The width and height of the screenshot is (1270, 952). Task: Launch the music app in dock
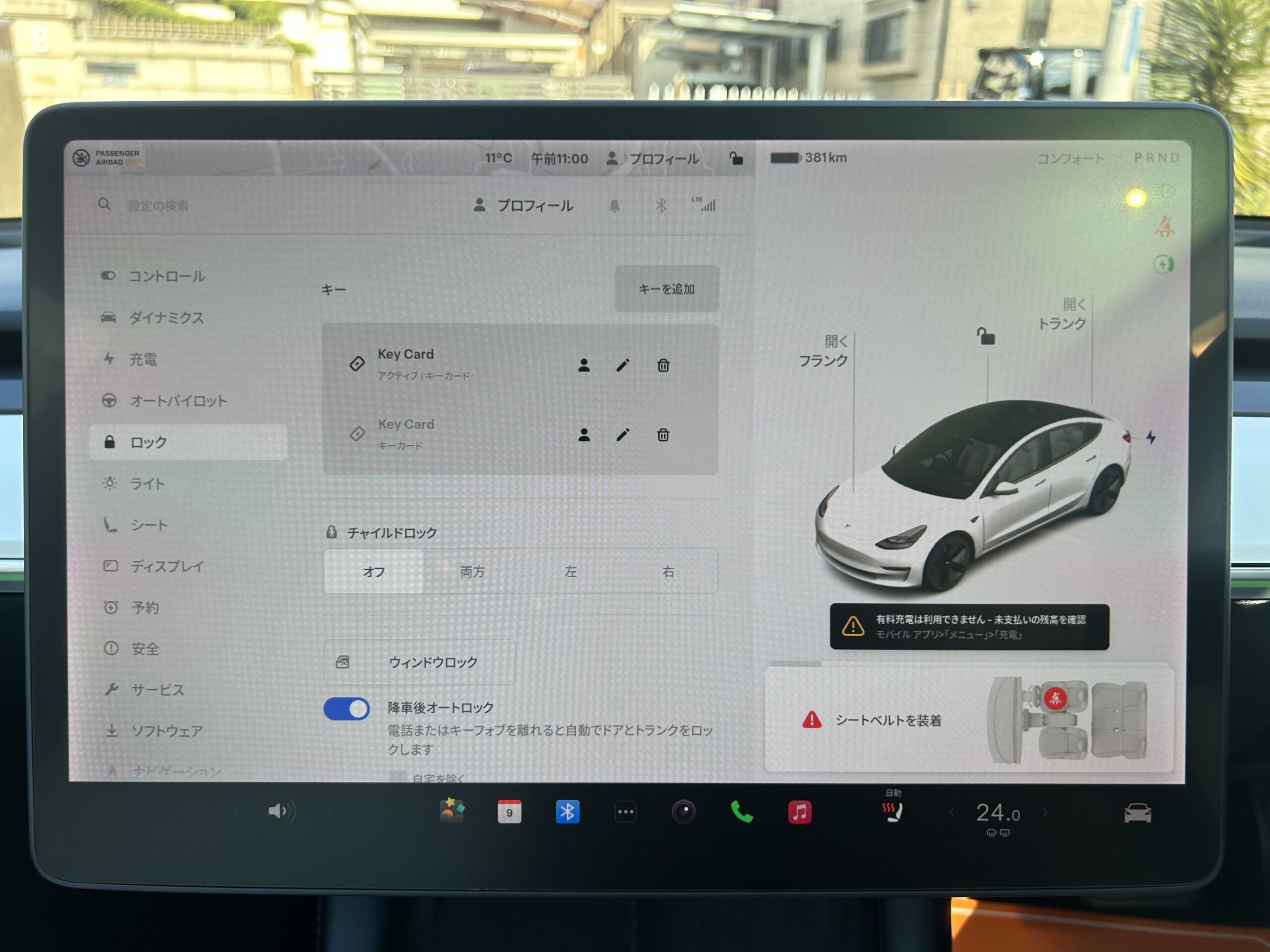point(799,812)
